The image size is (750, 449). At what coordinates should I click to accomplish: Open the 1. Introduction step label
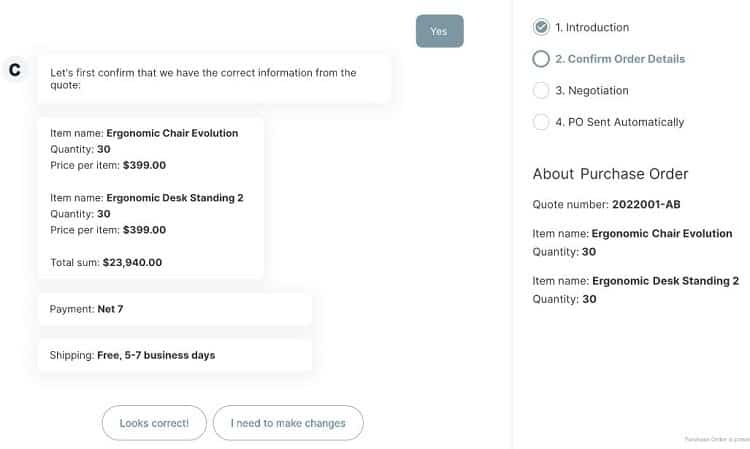pyautogui.click(x=592, y=27)
